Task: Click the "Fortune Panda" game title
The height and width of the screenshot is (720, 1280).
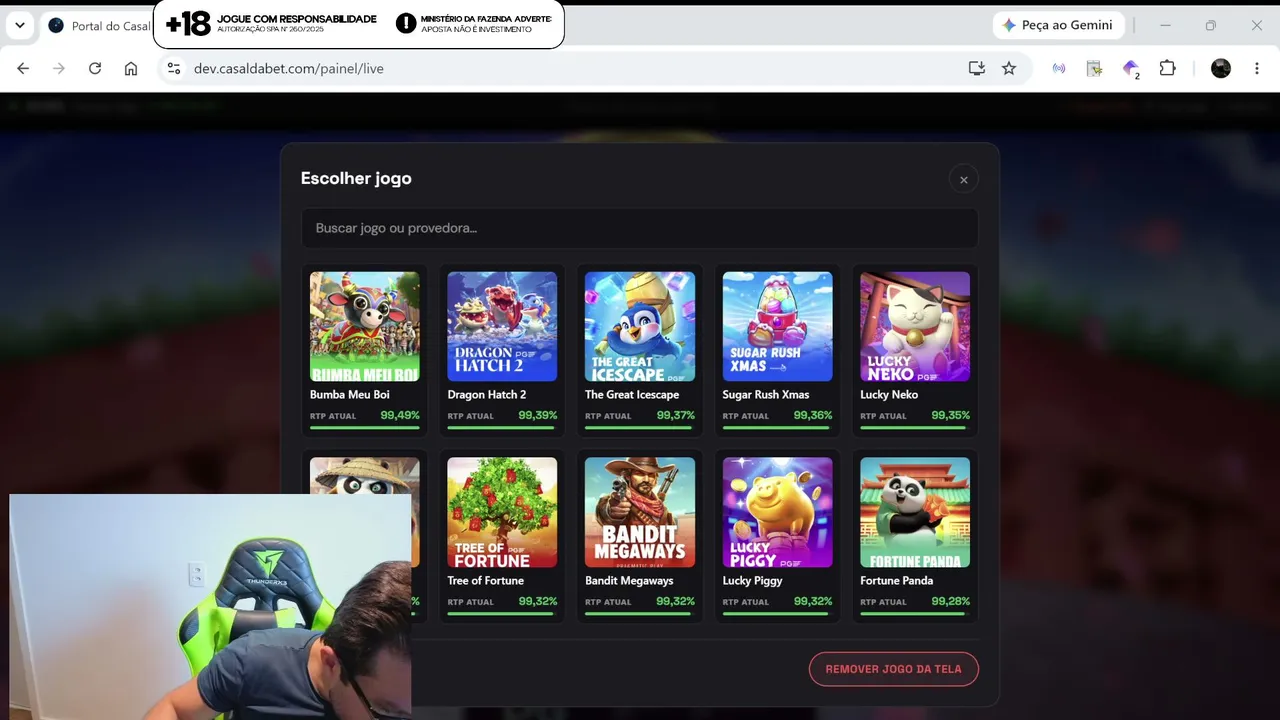Action: tap(896, 581)
